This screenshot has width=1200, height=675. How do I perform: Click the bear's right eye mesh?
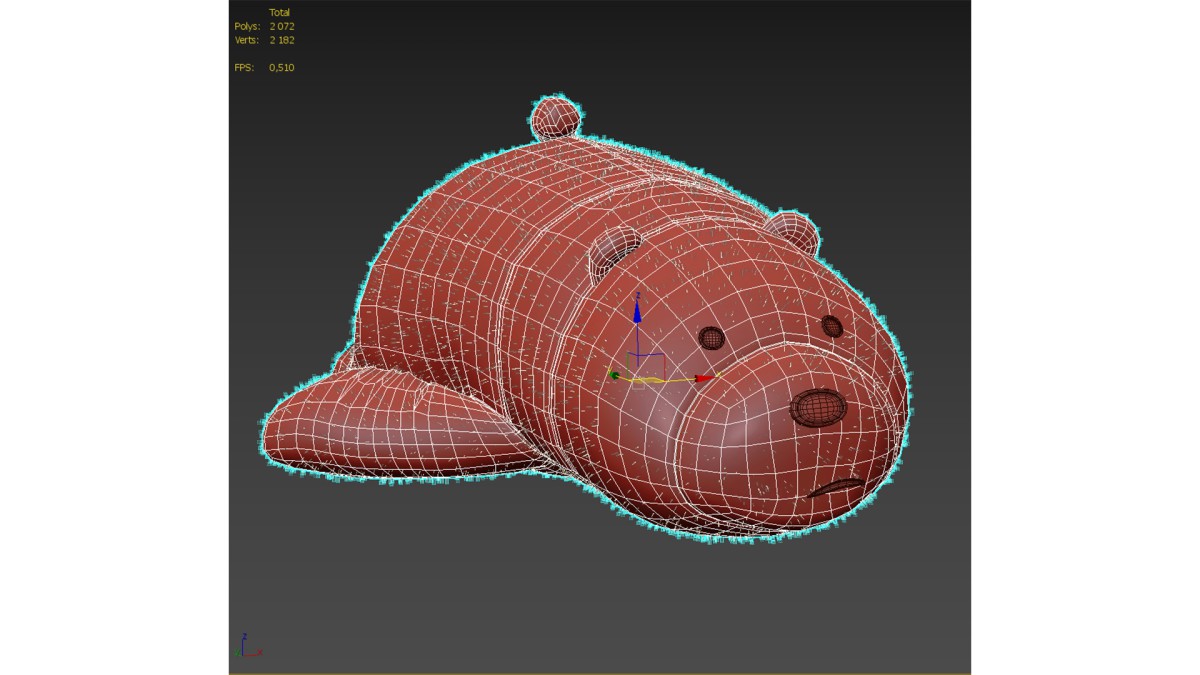point(831,326)
